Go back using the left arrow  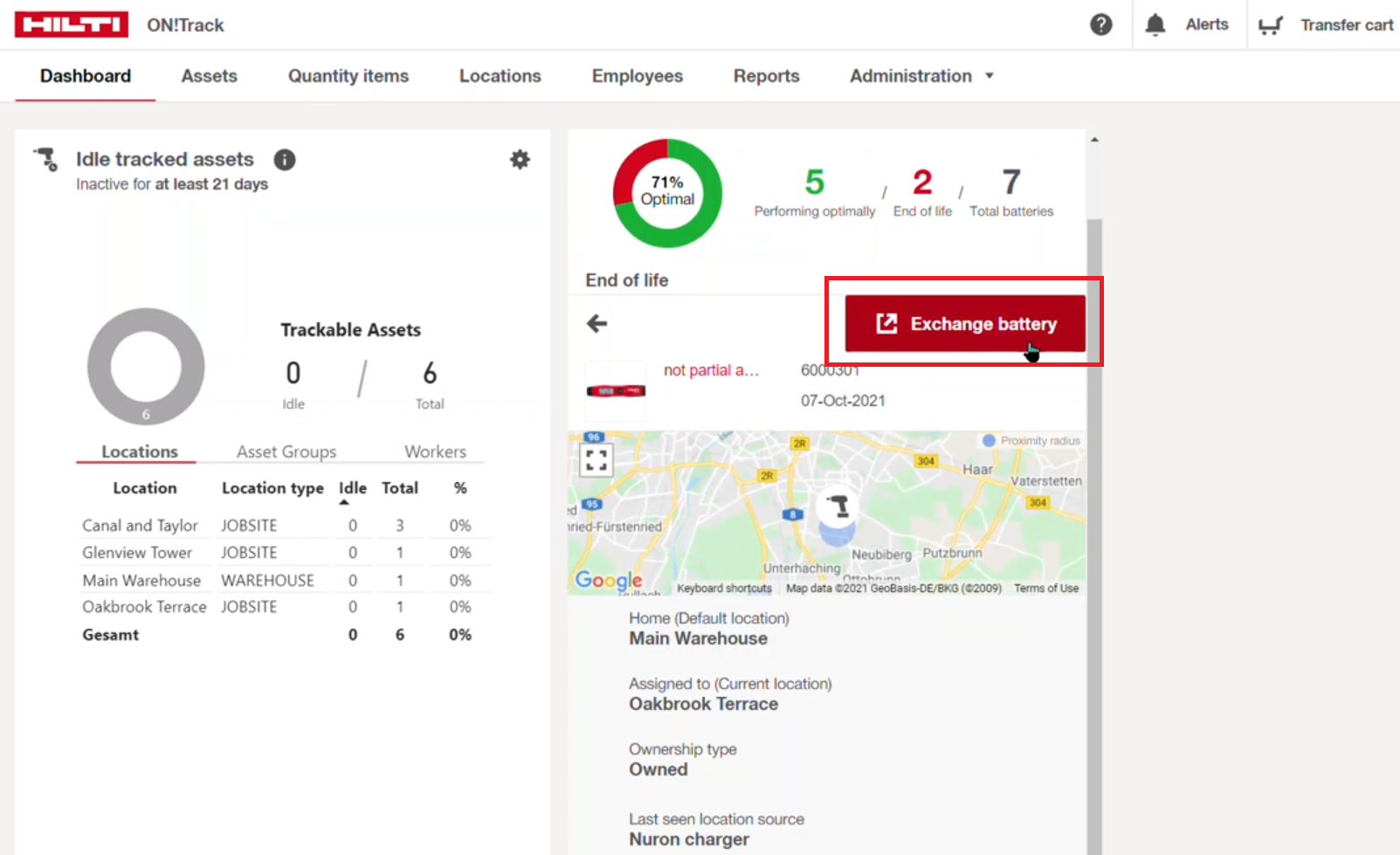[597, 324]
